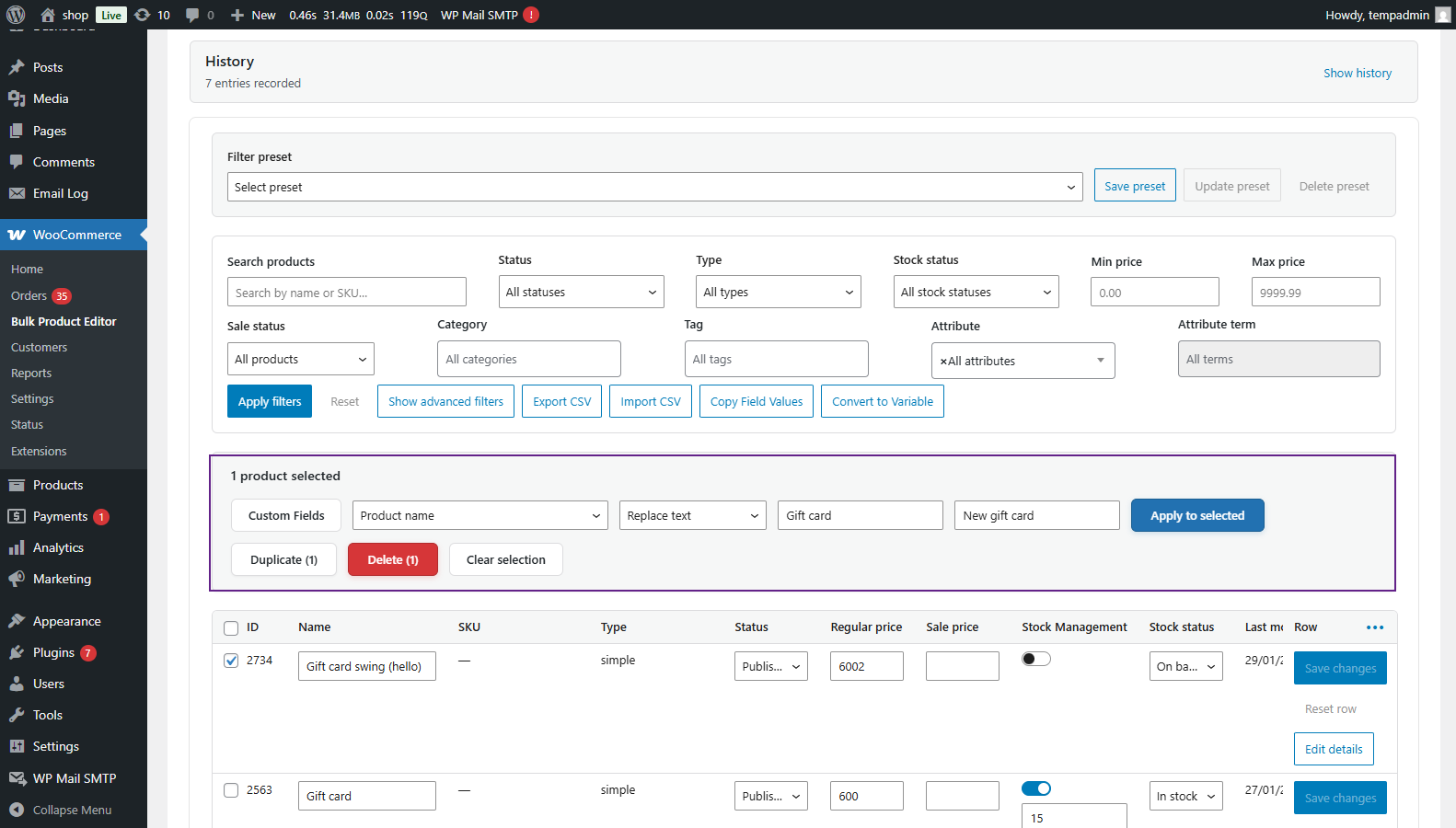Enable stock management toggle for Gift card swing

1035,659
